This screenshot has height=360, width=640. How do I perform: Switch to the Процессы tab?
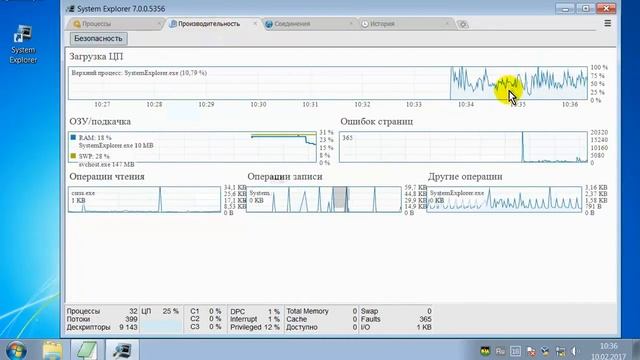tap(116, 24)
